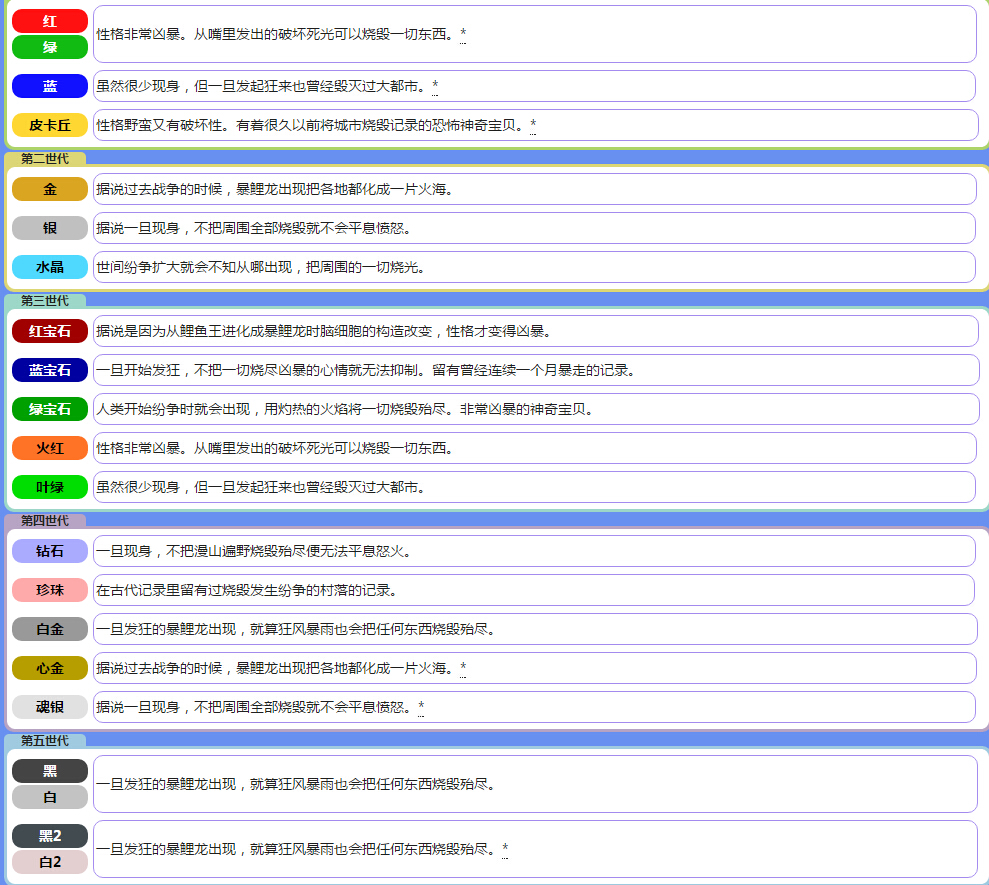Click the 第四世代 section header
The image size is (989, 885).
click(45, 520)
